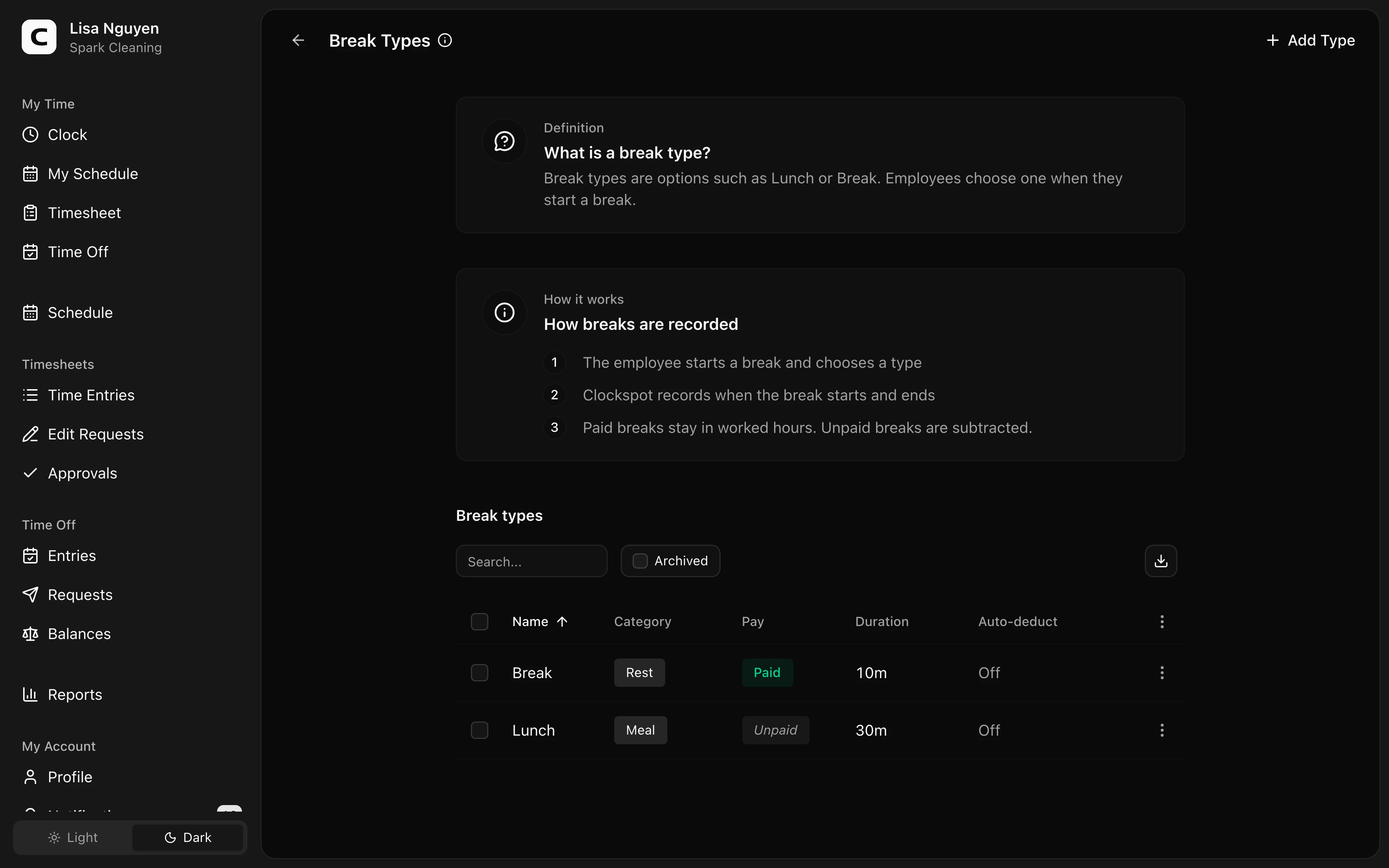This screenshot has width=1389, height=868.
Task: Click the Meal category badge
Action: click(x=641, y=730)
